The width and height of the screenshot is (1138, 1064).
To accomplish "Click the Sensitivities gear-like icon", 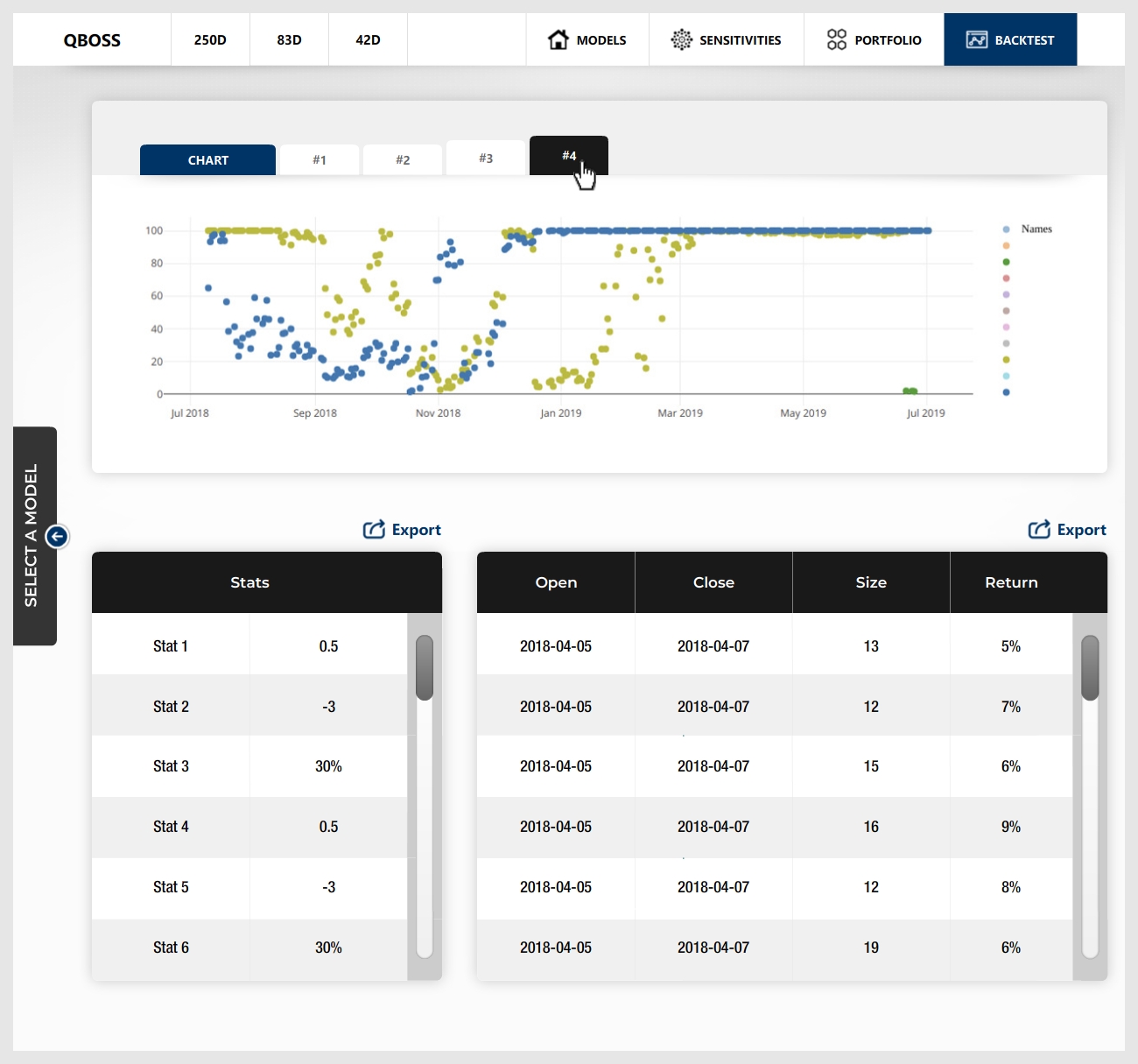I will [681, 39].
